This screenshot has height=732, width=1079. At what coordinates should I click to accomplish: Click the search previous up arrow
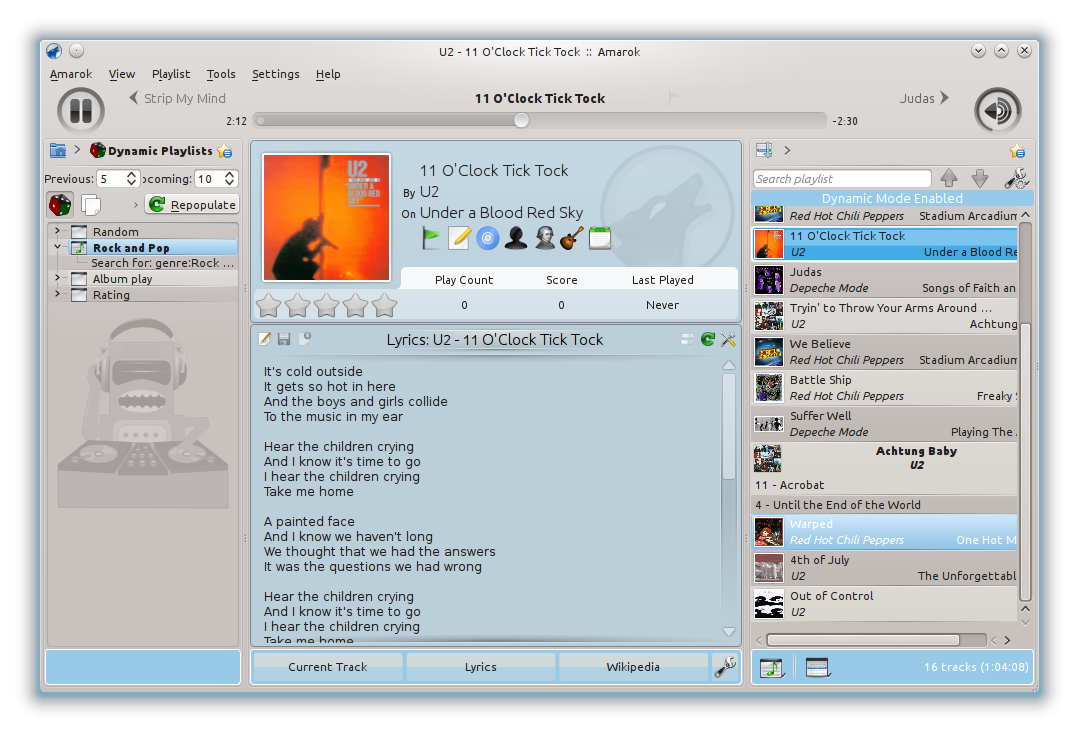[x=949, y=178]
